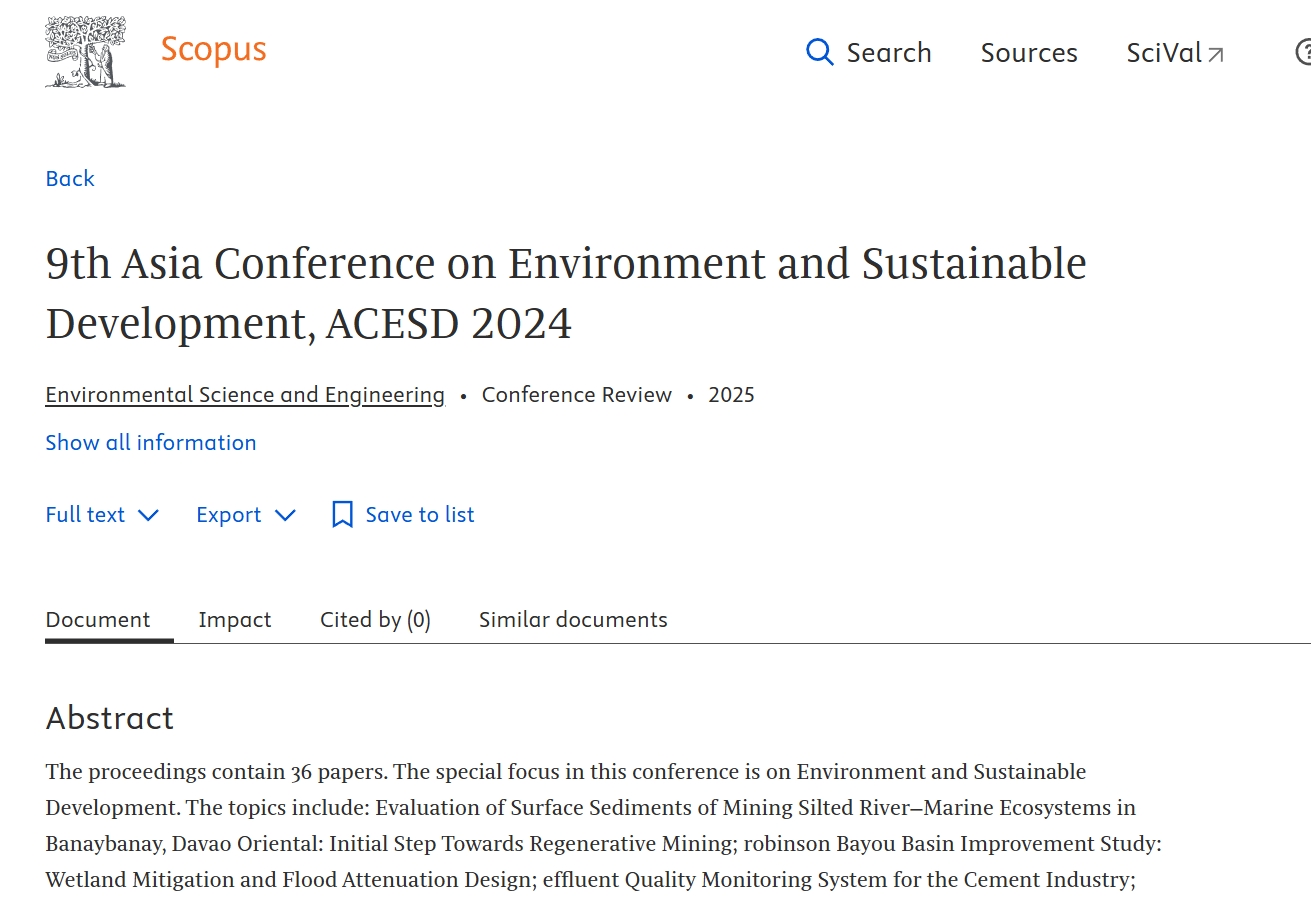Image resolution: width=1311 pixels, height=897 pixels.
Task: Expand Show all information
Action: click(151, 443)
